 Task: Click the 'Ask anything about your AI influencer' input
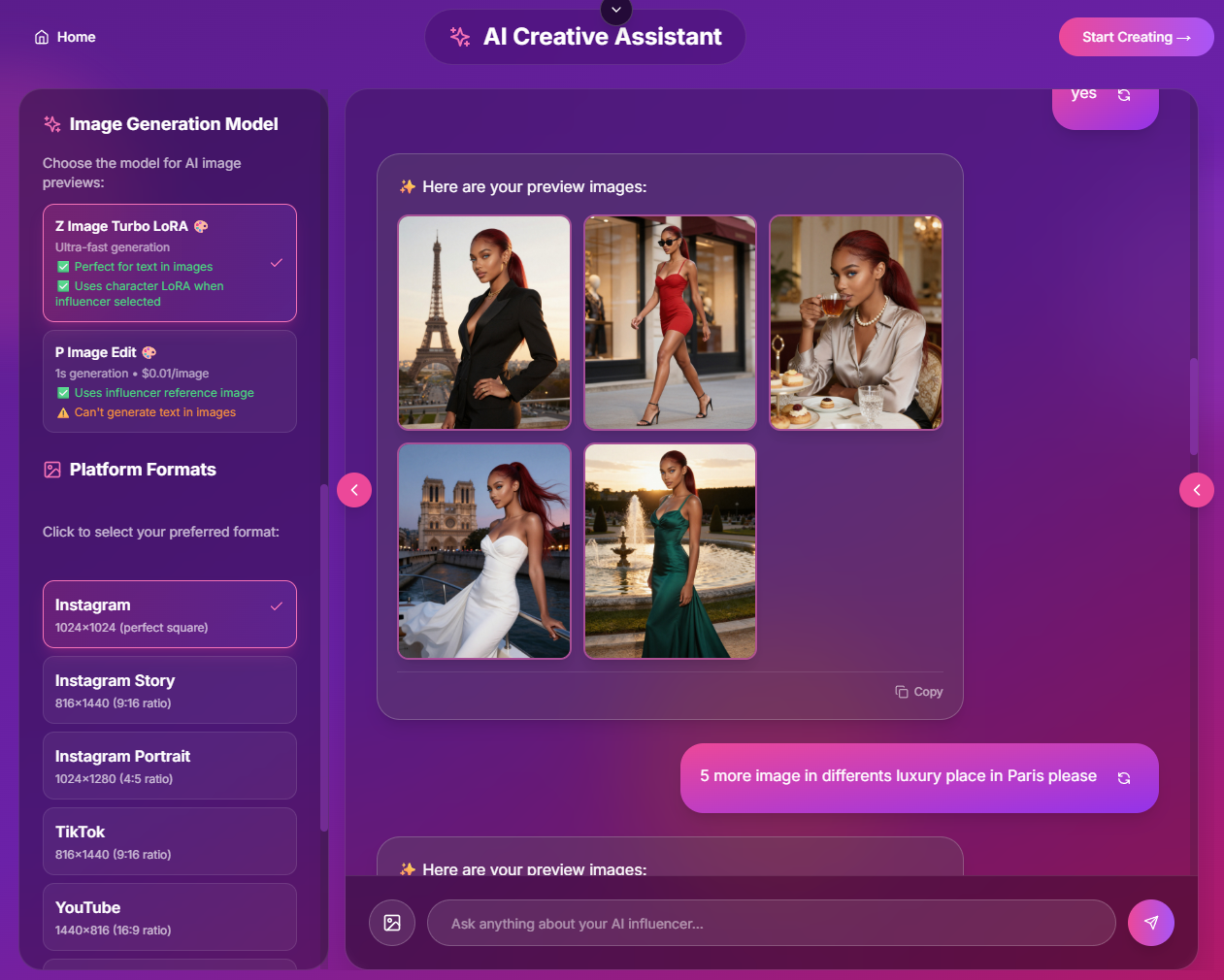point(771,923)
